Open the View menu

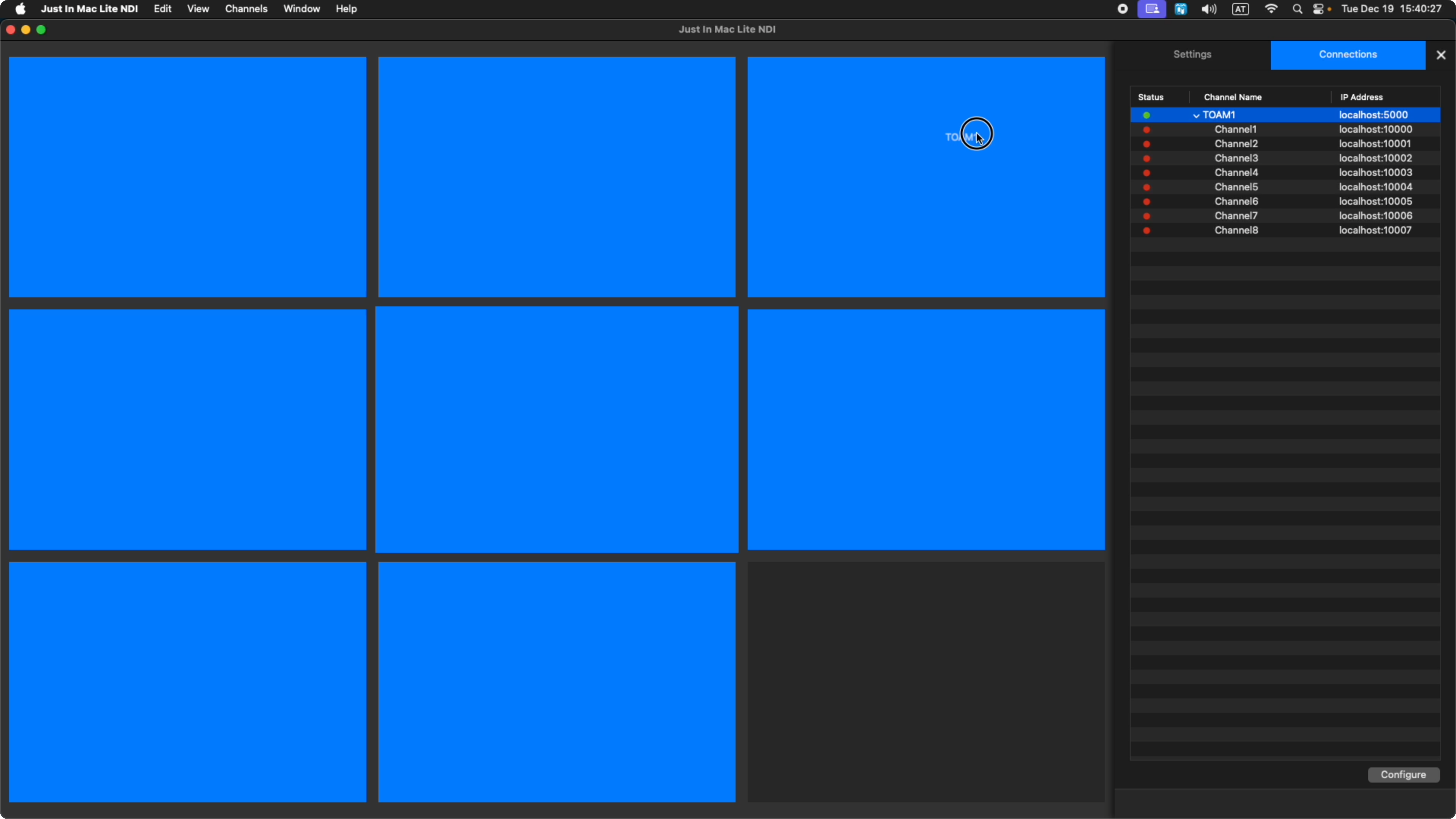coord(198,8)
